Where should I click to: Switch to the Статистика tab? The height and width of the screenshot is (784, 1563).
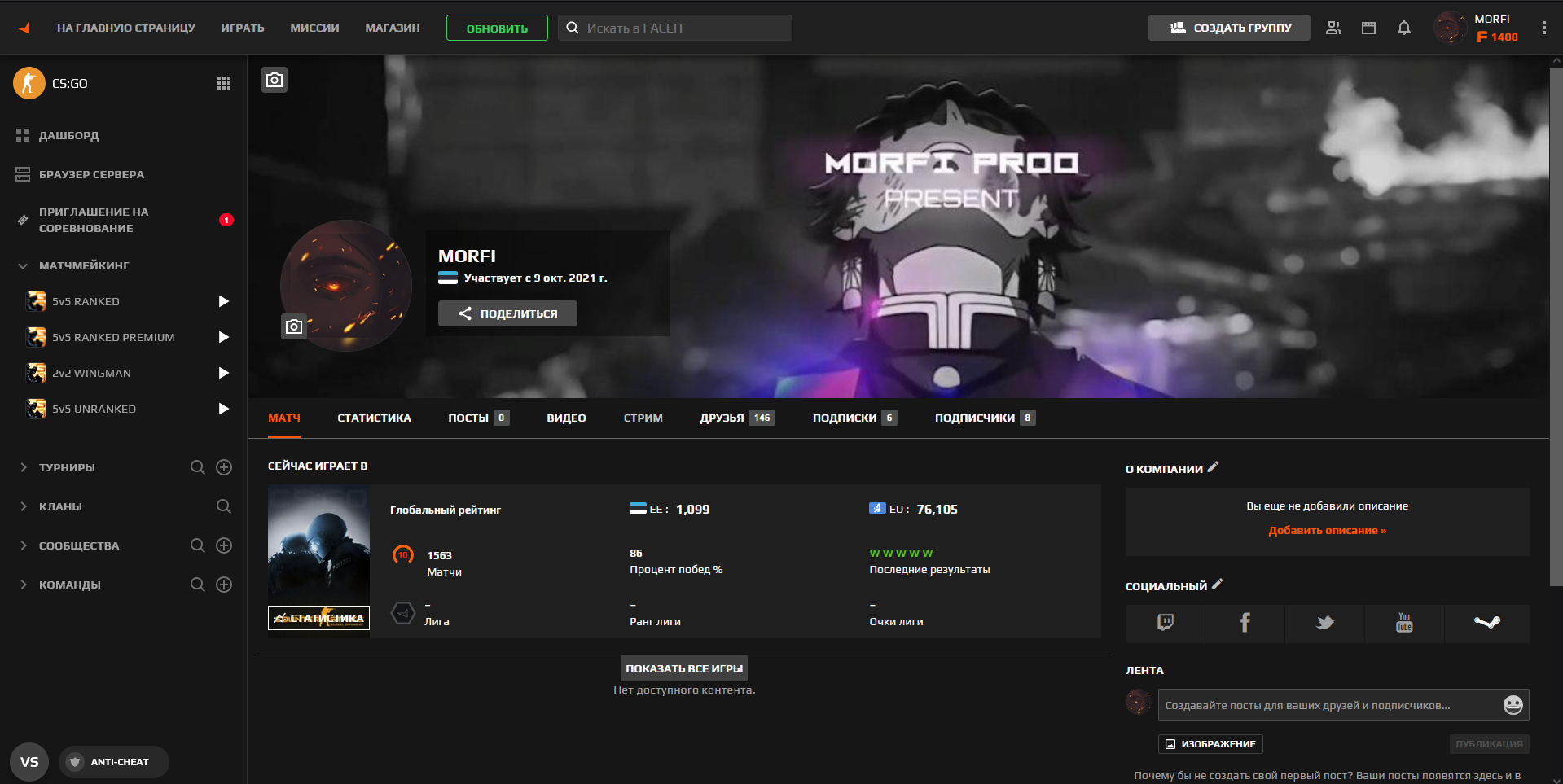point(374,418)
